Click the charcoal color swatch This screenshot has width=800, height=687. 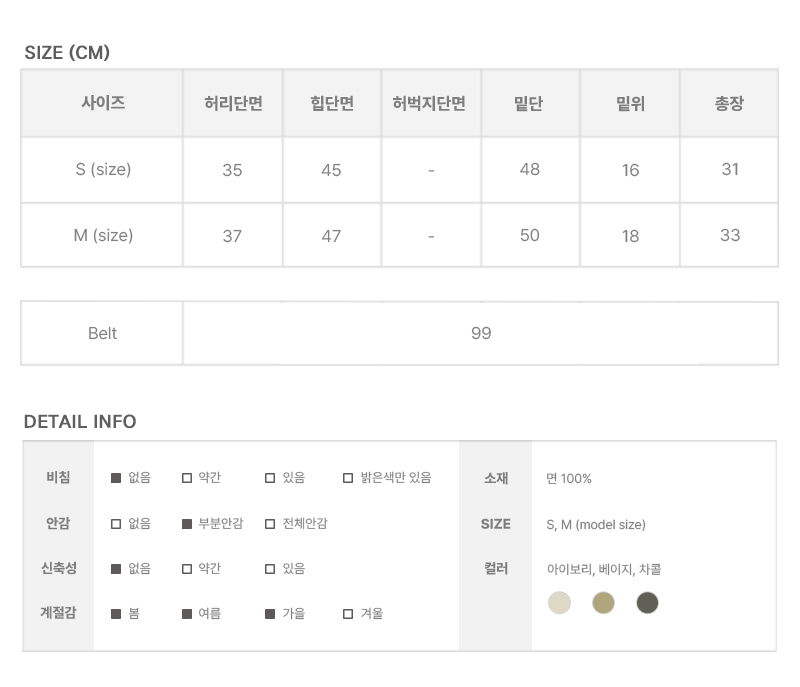pyautogui.click(x=648, y=603)
